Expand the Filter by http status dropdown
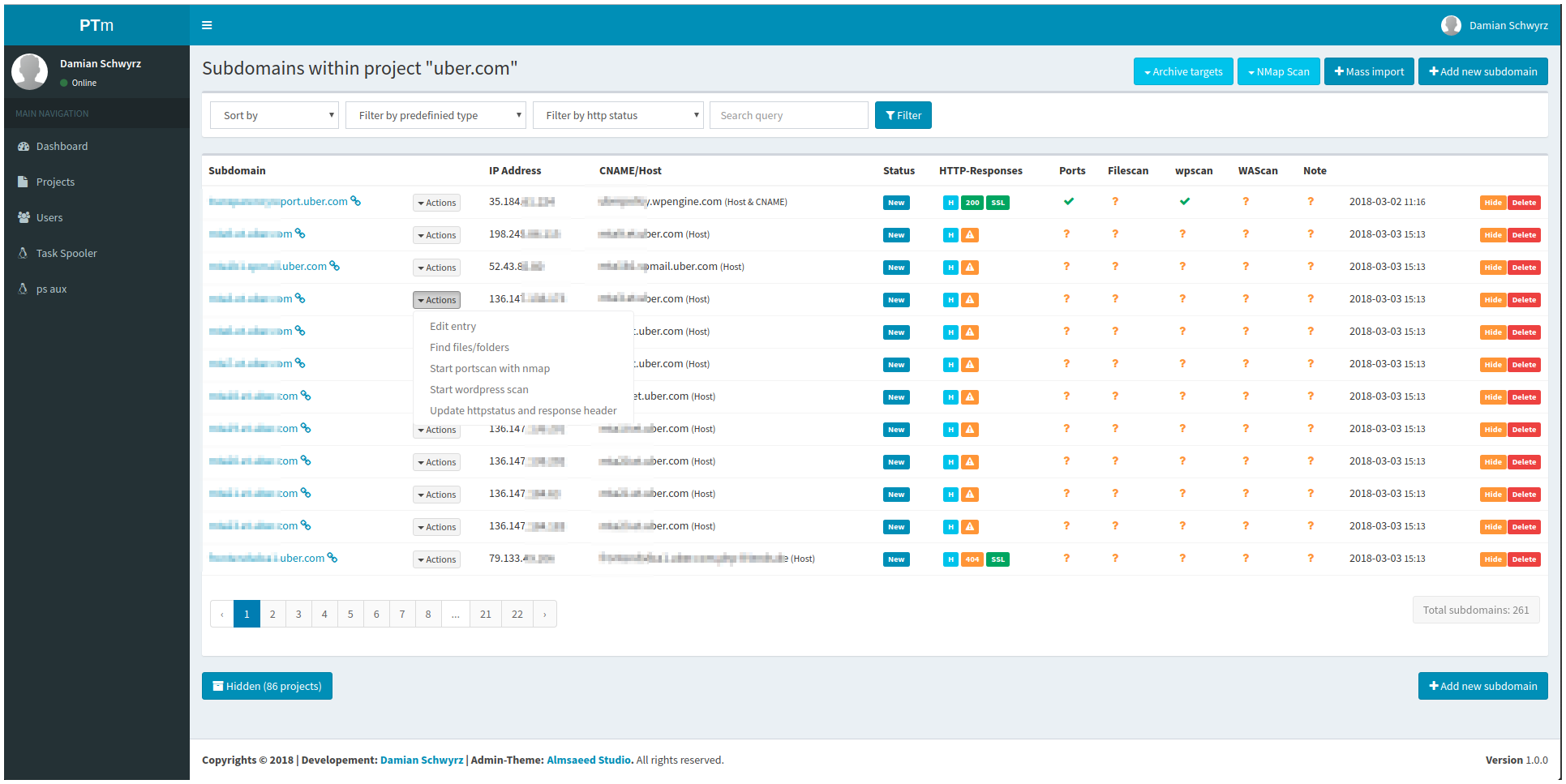The height and width of the screenshot is (784, 1566). click(x=618, y=116)
